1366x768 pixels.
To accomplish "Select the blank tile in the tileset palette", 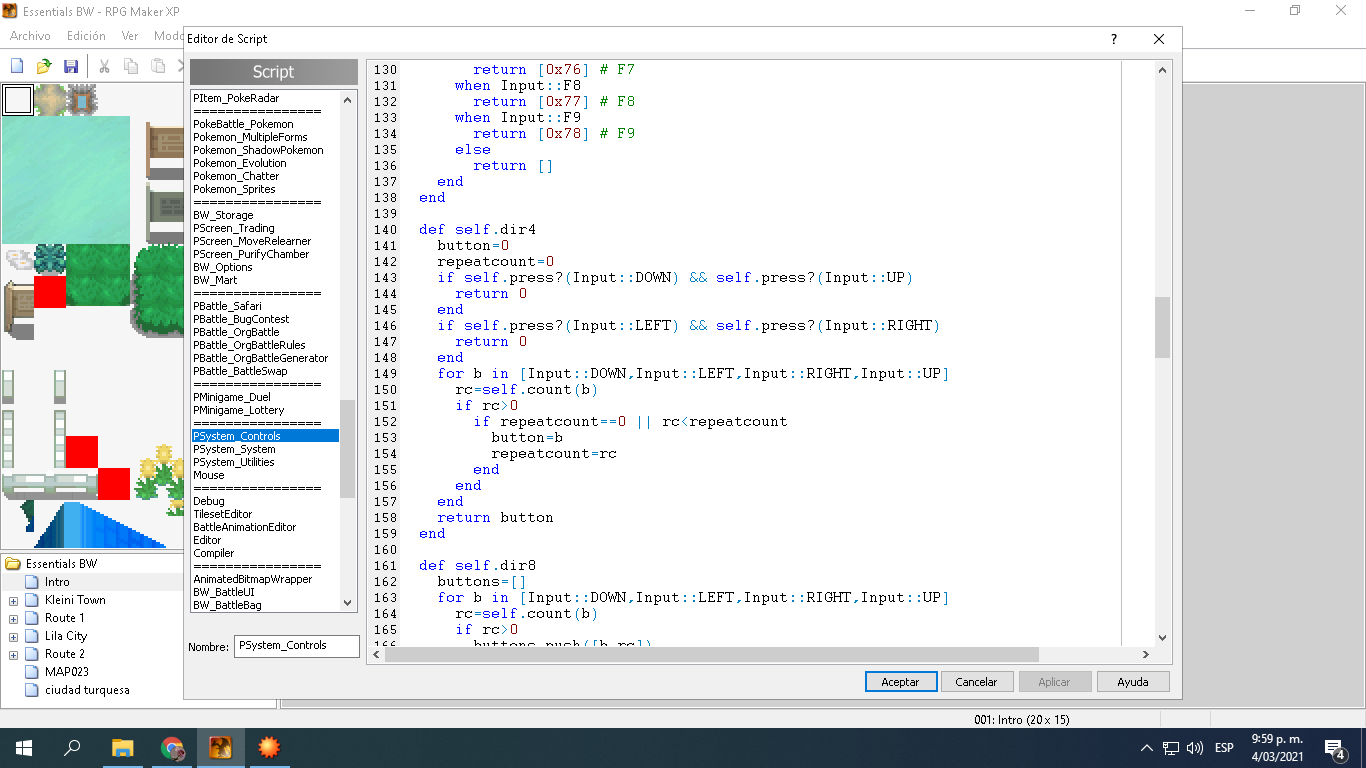I will pos(17,100).
